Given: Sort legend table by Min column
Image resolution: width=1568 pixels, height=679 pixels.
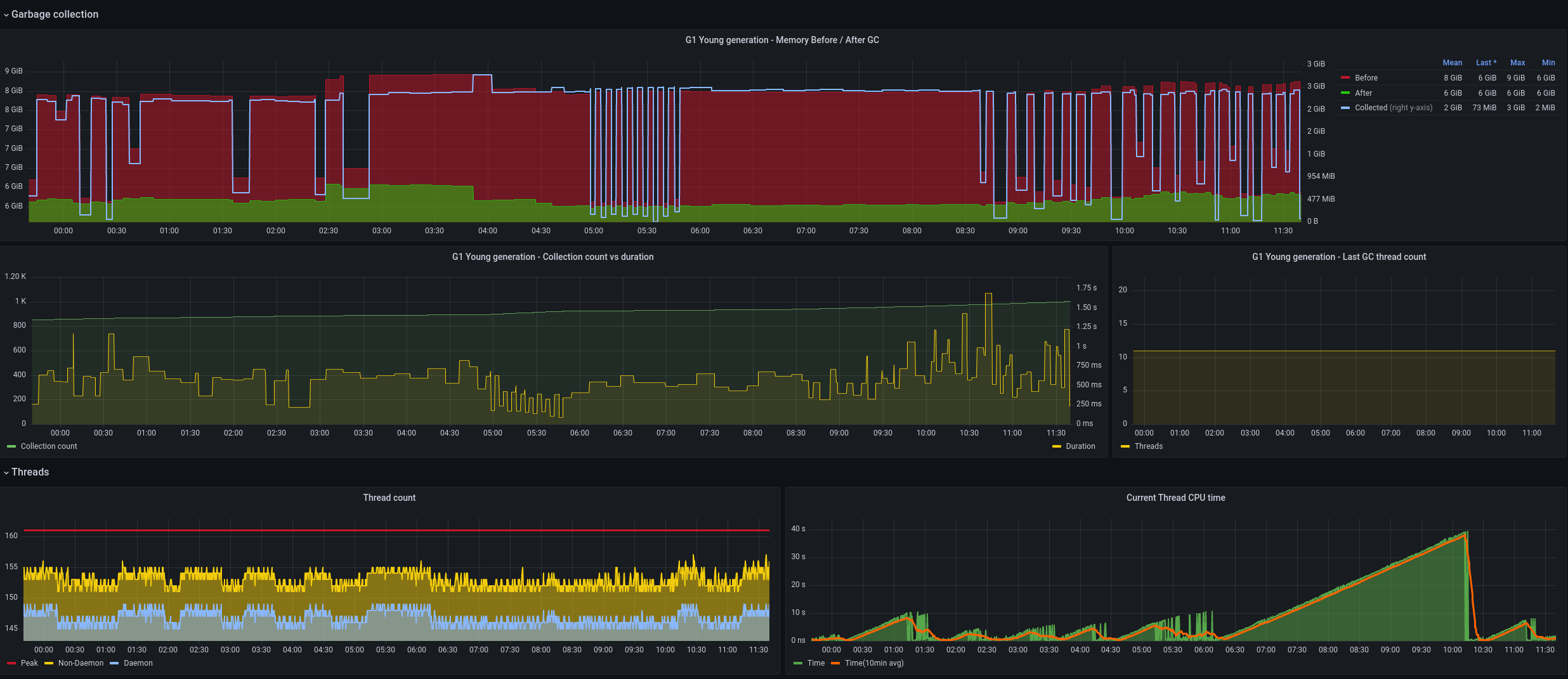Looking at the screenshot, I should point(1548,63).
